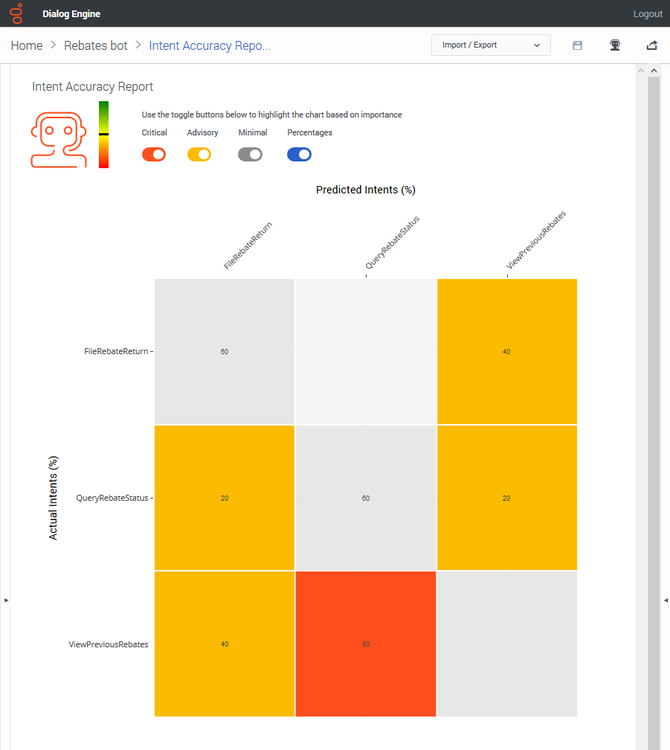Expand the right side panel arrow

[x=666, y=600]
